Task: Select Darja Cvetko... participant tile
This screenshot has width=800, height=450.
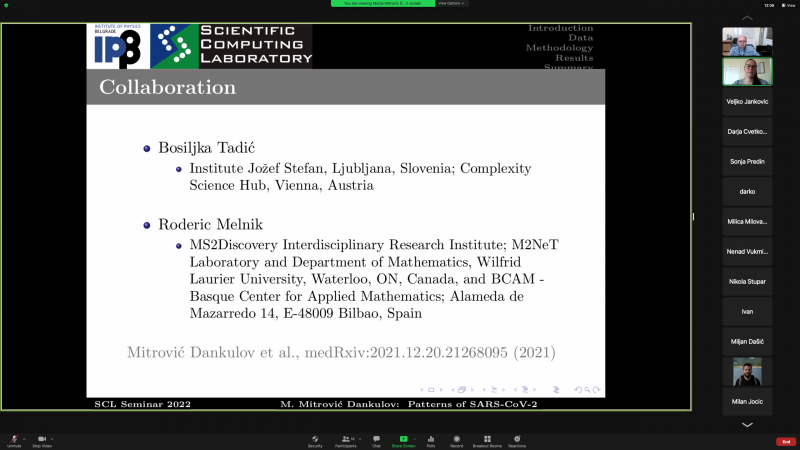Action: (747, 132)
